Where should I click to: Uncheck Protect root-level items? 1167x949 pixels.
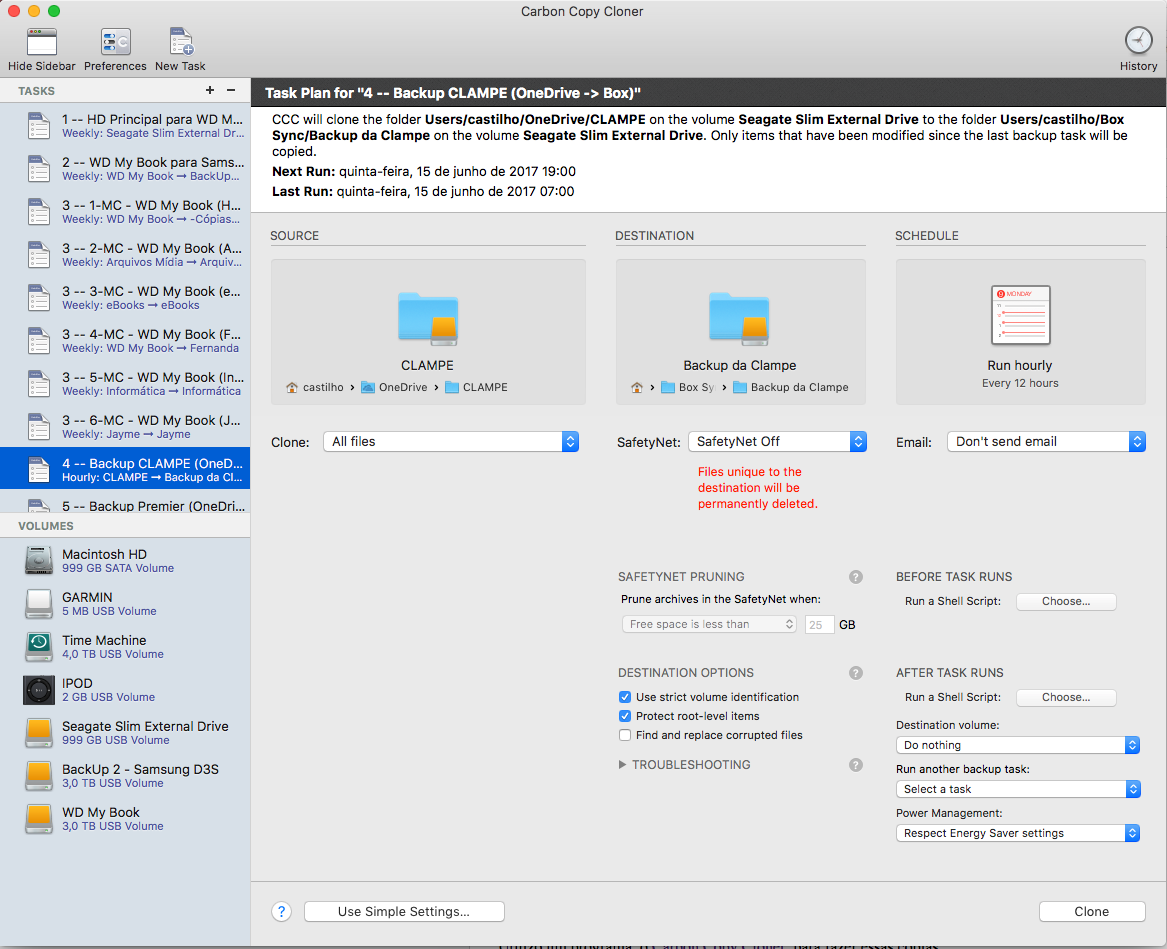pyautogui.click(x=625, y=716)
